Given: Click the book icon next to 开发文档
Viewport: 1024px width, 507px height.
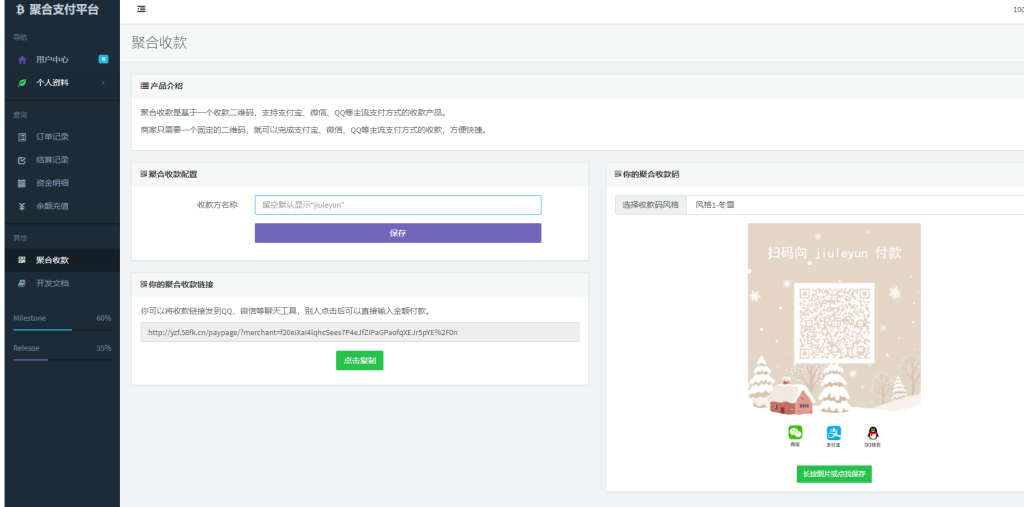Looking at the screenshot, I should pos(22,284).
